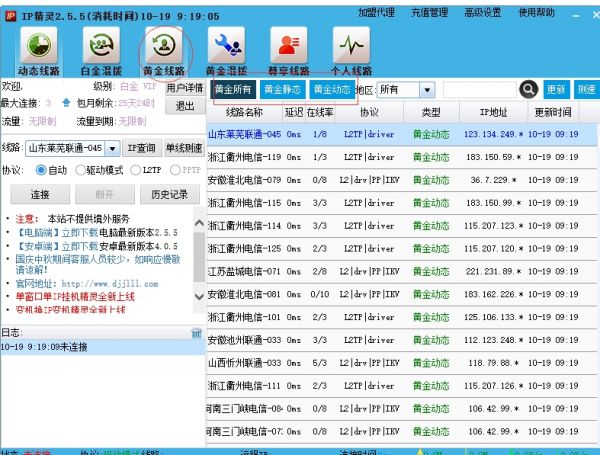Viewport: 600px width, 455px height.
Task: Click the 测速 speed test button
Action: (586, 90)
